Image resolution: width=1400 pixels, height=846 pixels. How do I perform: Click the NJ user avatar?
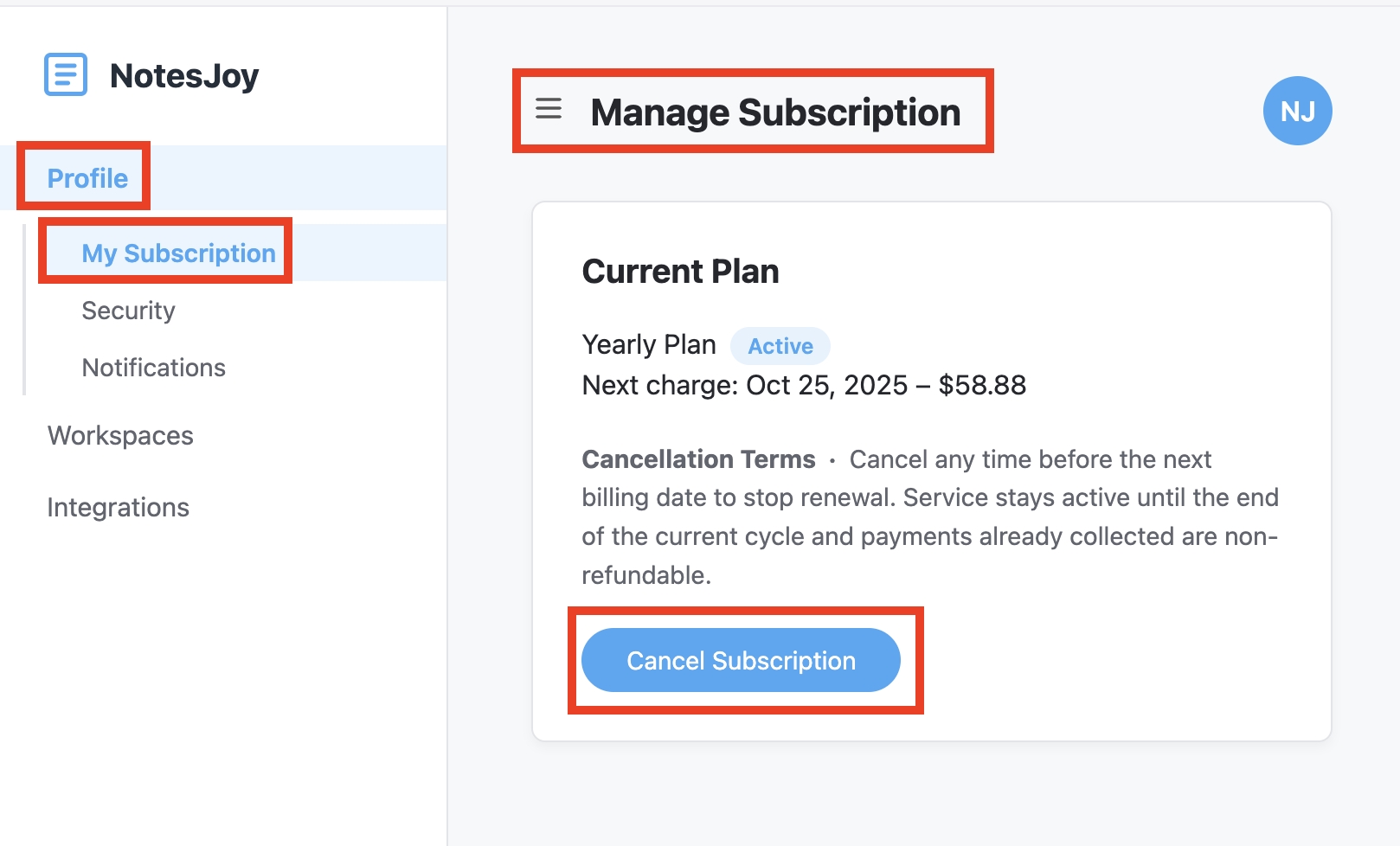tap(1297, 111)
